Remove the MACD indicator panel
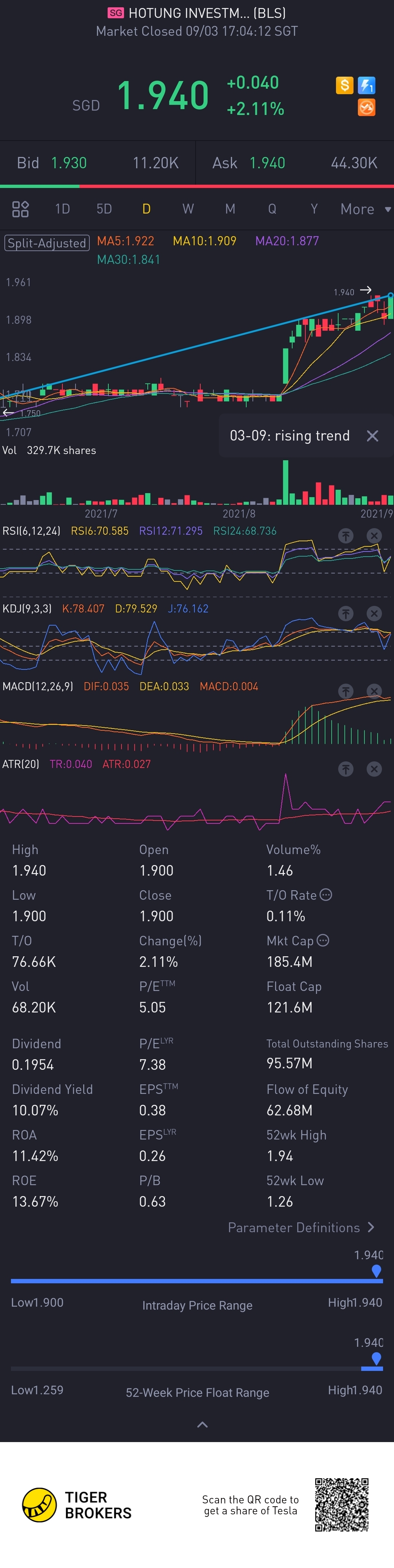 (375, 691)
